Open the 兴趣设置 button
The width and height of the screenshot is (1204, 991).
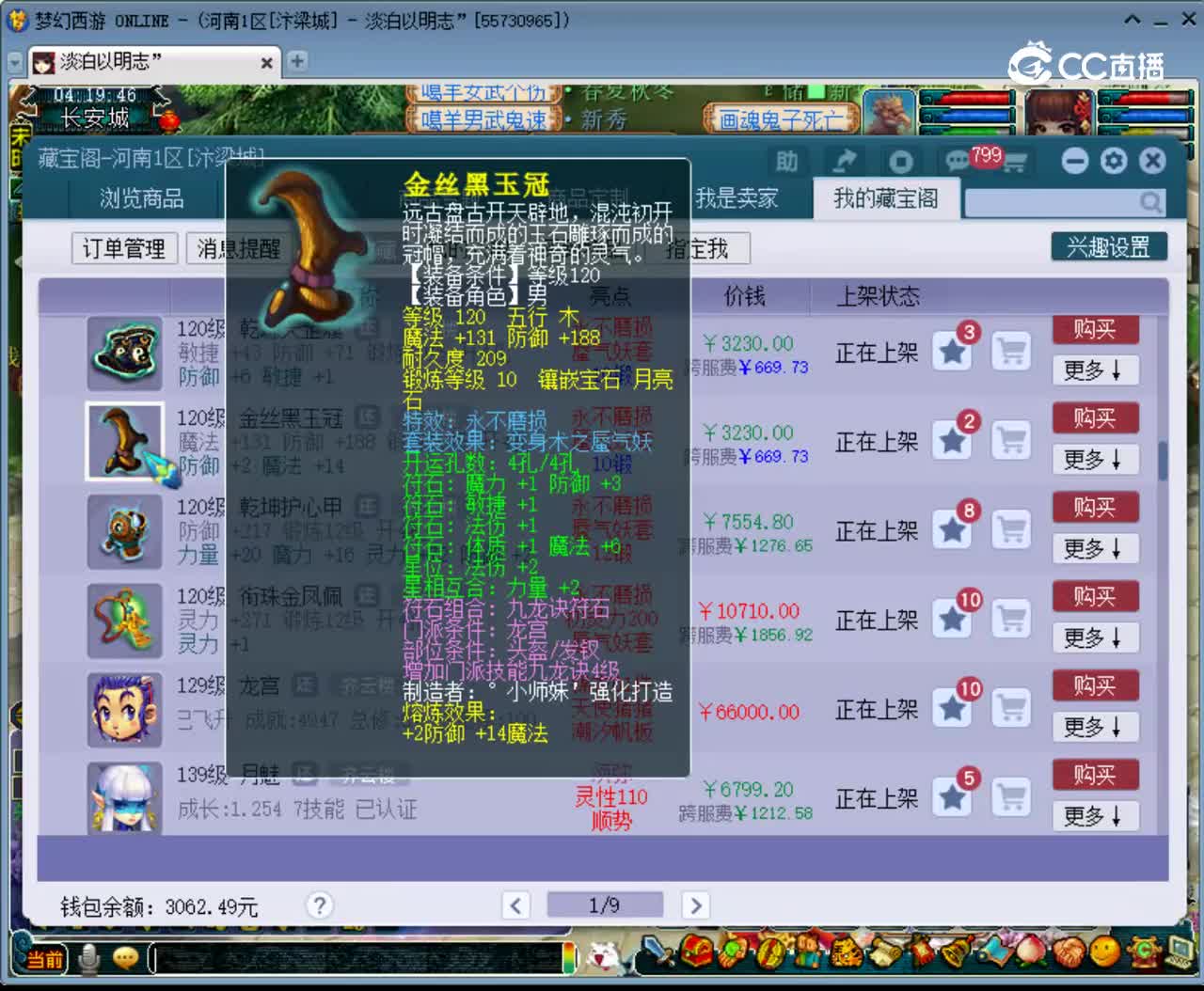click(1109, 246)
